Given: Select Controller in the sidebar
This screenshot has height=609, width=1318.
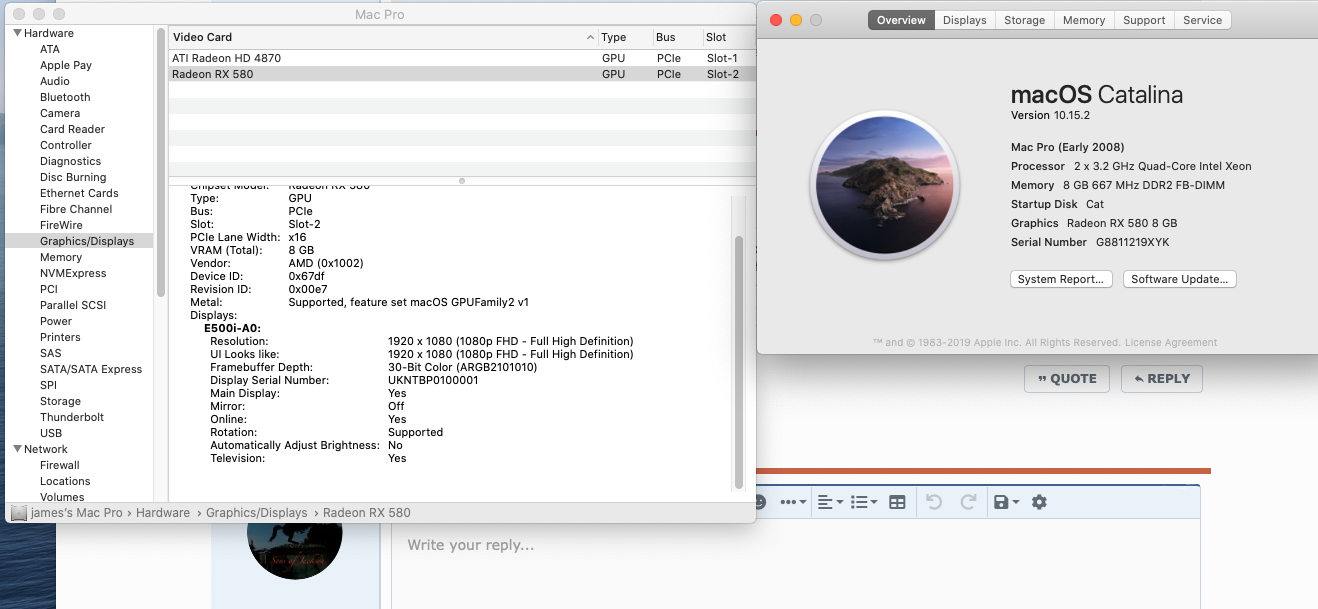Looking at the screenshot, I should pos(66,145).
